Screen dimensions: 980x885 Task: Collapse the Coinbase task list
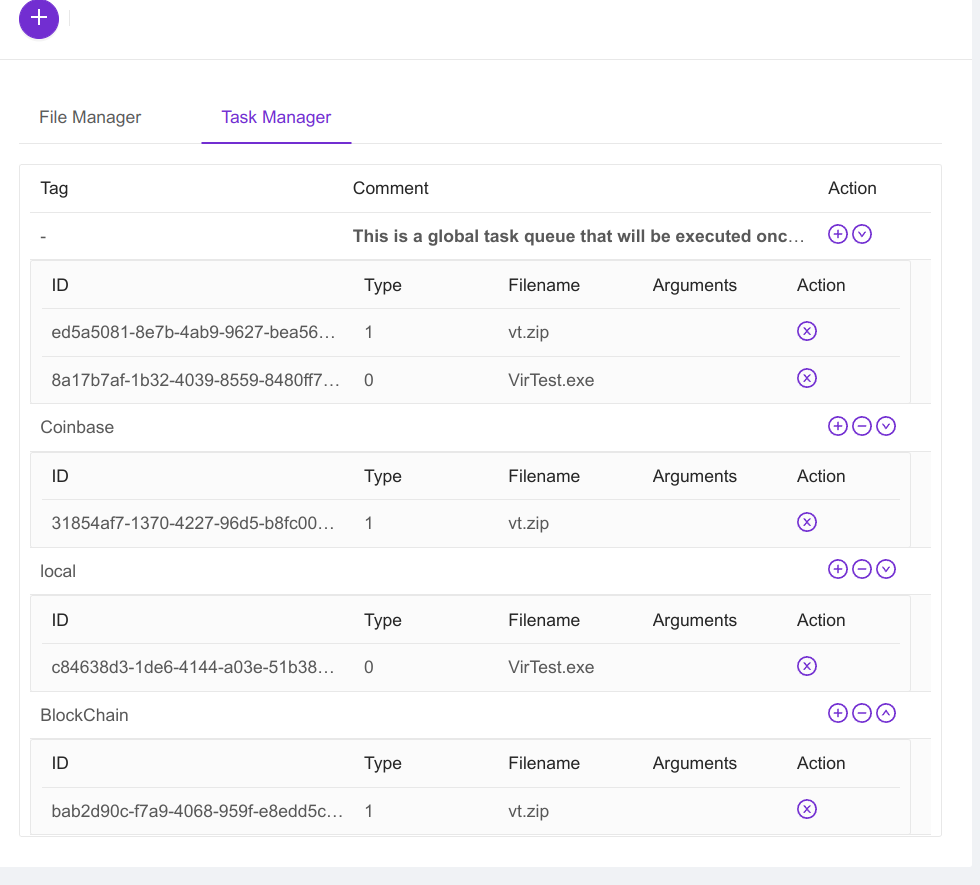pyautogui.click(x=886, y=426)
